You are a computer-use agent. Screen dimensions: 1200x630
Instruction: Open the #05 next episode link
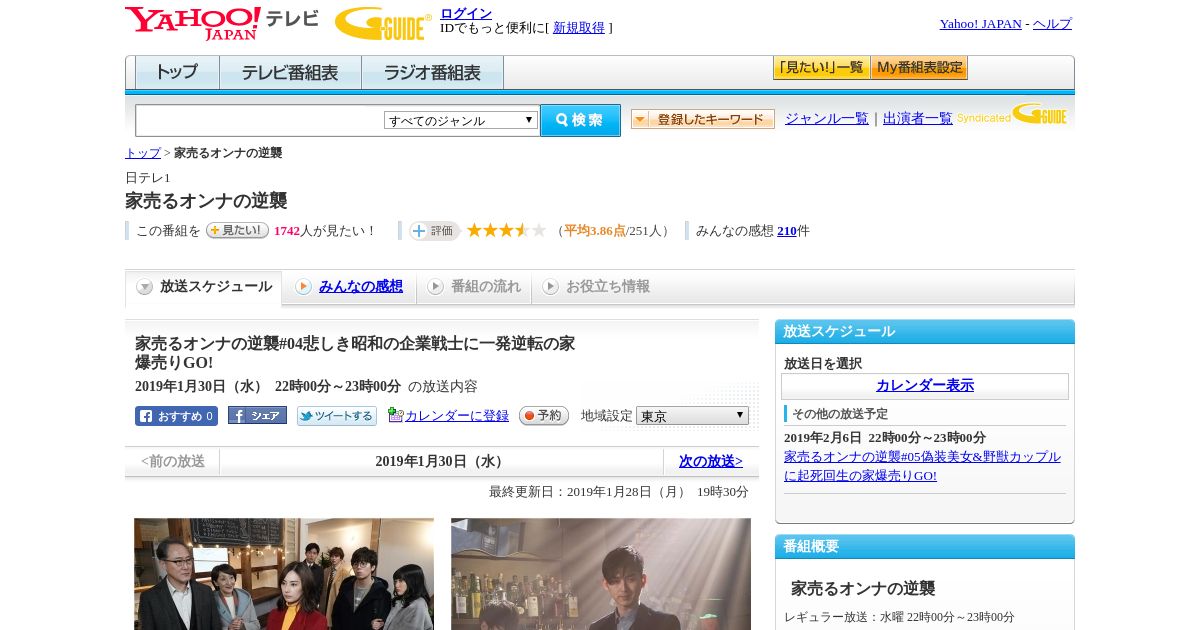(x=922, y=466)
